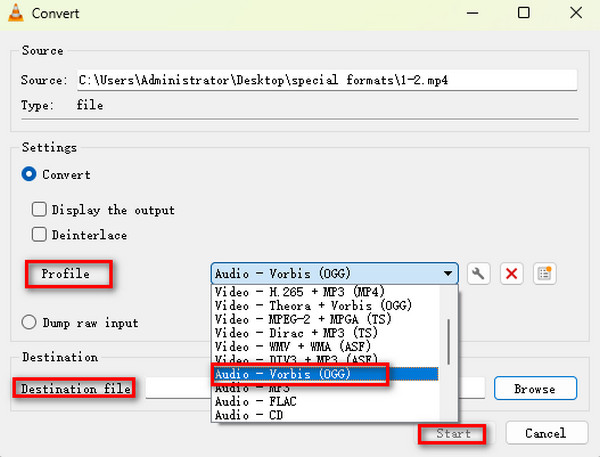Choose Video - Dirac + MP3 (TS) profile
Viewport: 600px width, 457px height.
[325, 333]
